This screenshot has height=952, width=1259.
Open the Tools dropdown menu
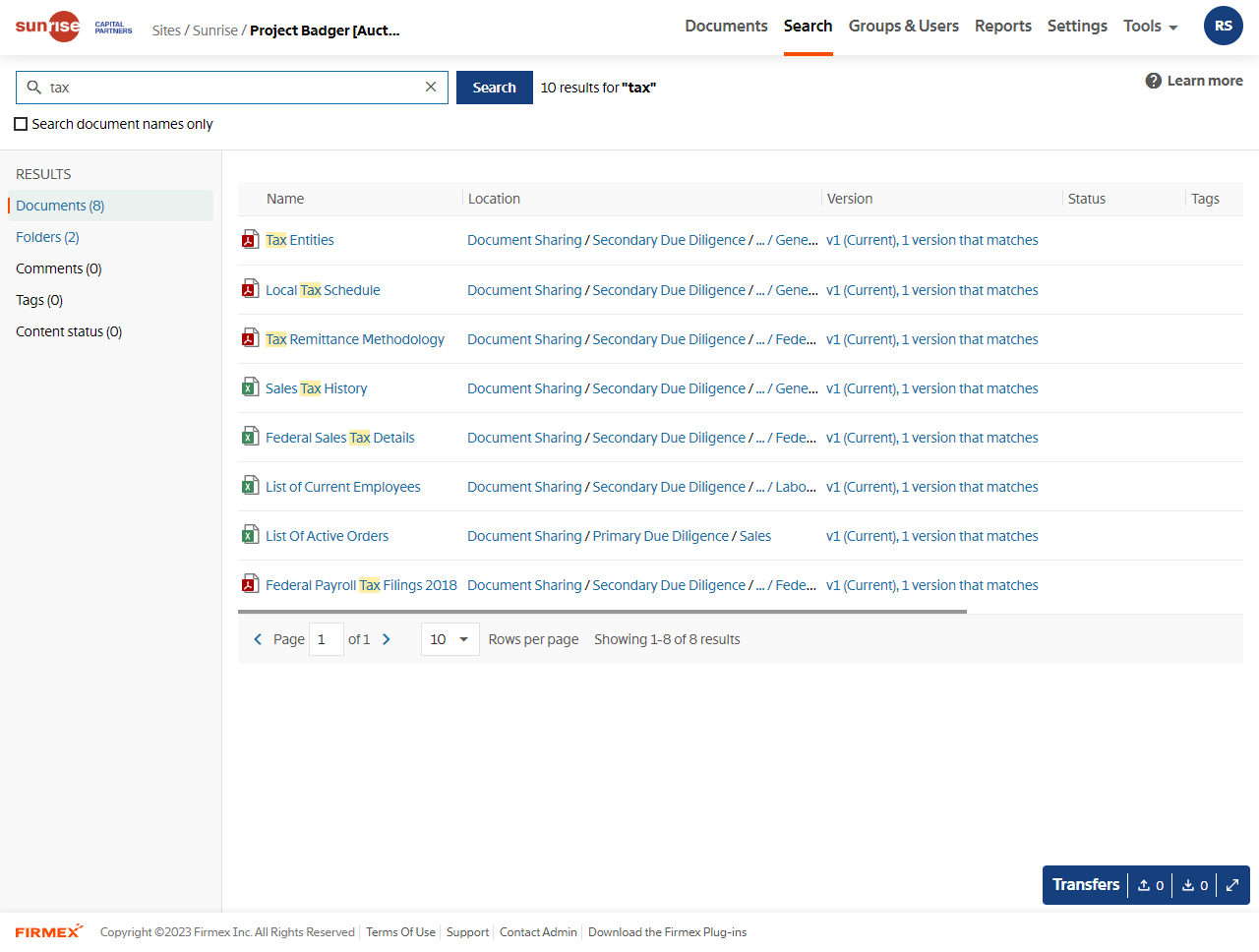(1149, 26)
